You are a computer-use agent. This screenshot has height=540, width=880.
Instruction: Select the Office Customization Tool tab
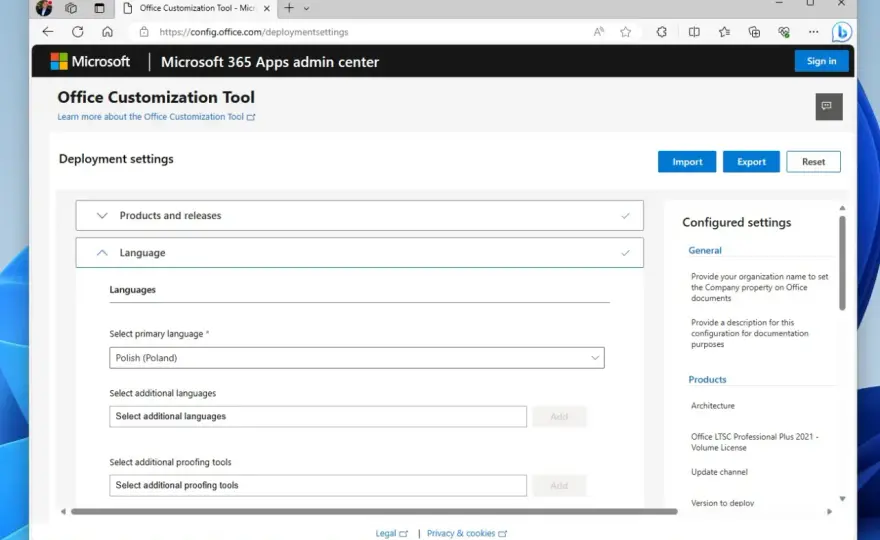click(196, 8)
